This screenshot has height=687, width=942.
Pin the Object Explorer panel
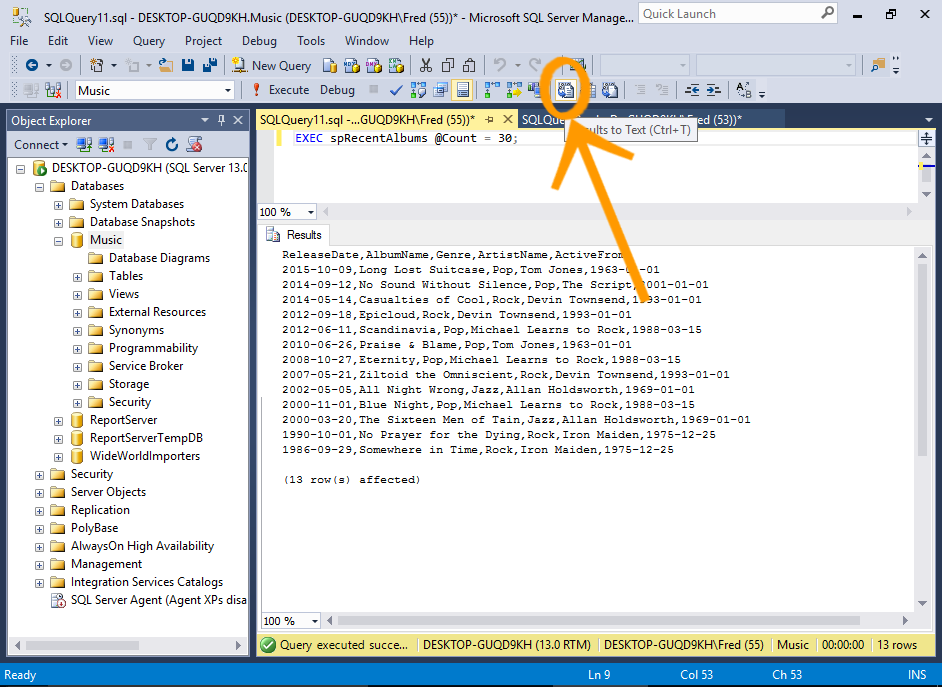[221, 120]
